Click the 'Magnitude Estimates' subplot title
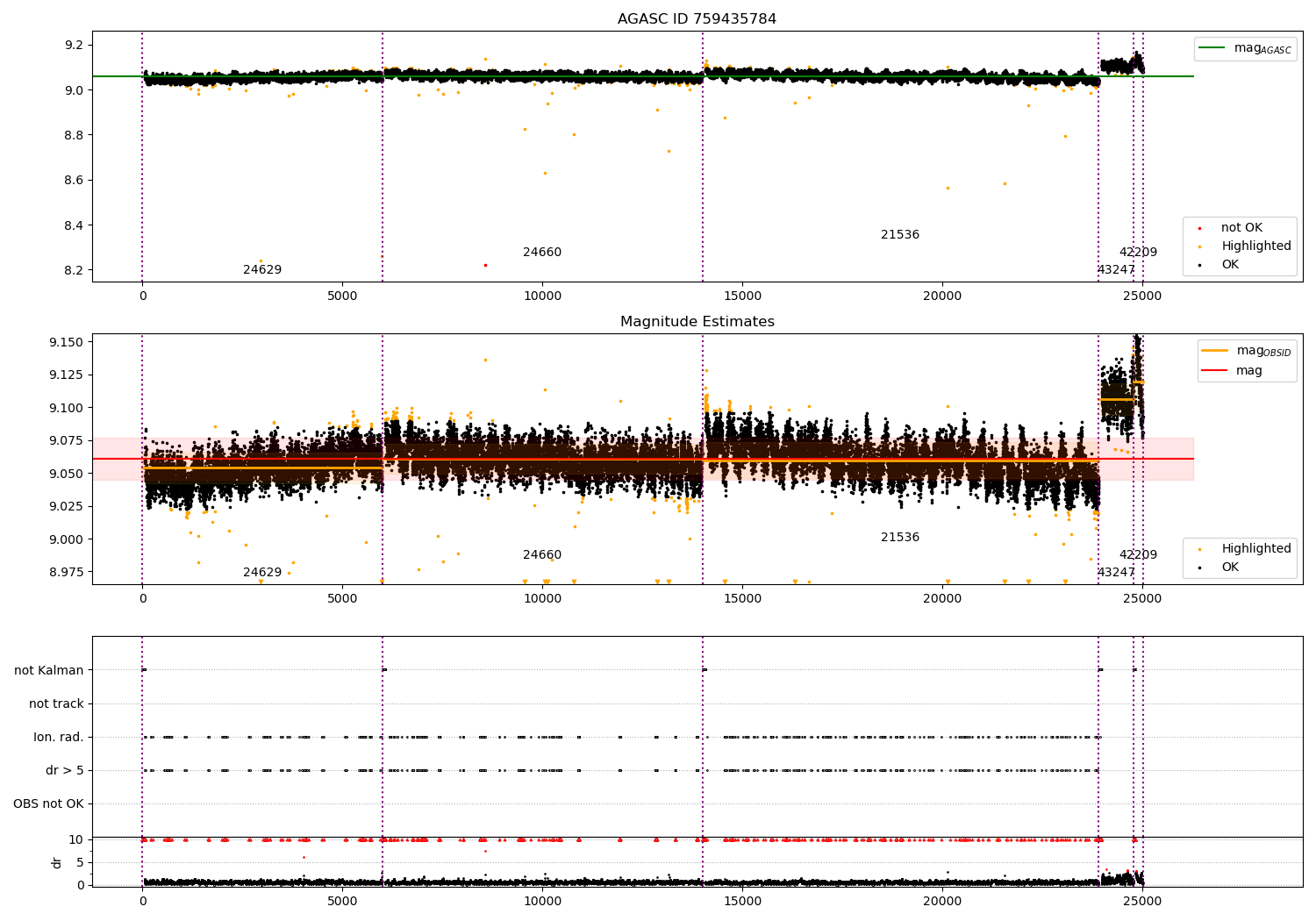The height and width of the screenshot is (921, 1316). click(x=697, y=322)
